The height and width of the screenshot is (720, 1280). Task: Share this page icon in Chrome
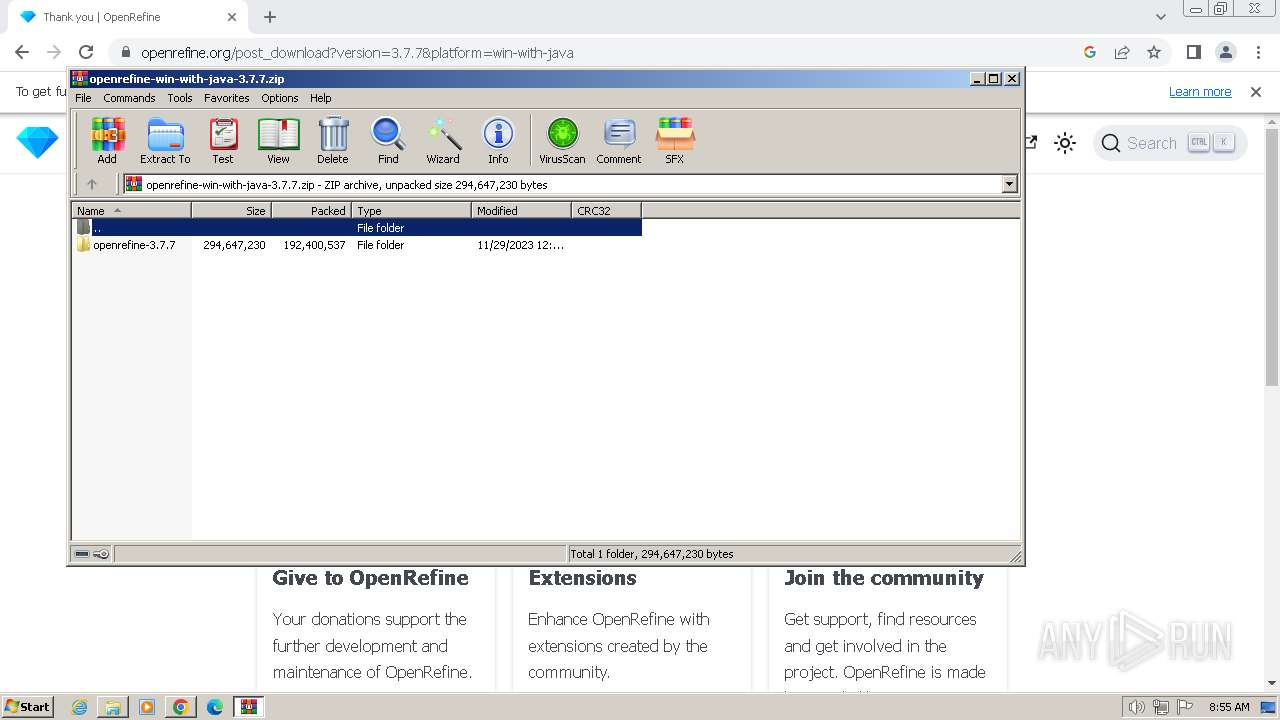pos(1122,52)
